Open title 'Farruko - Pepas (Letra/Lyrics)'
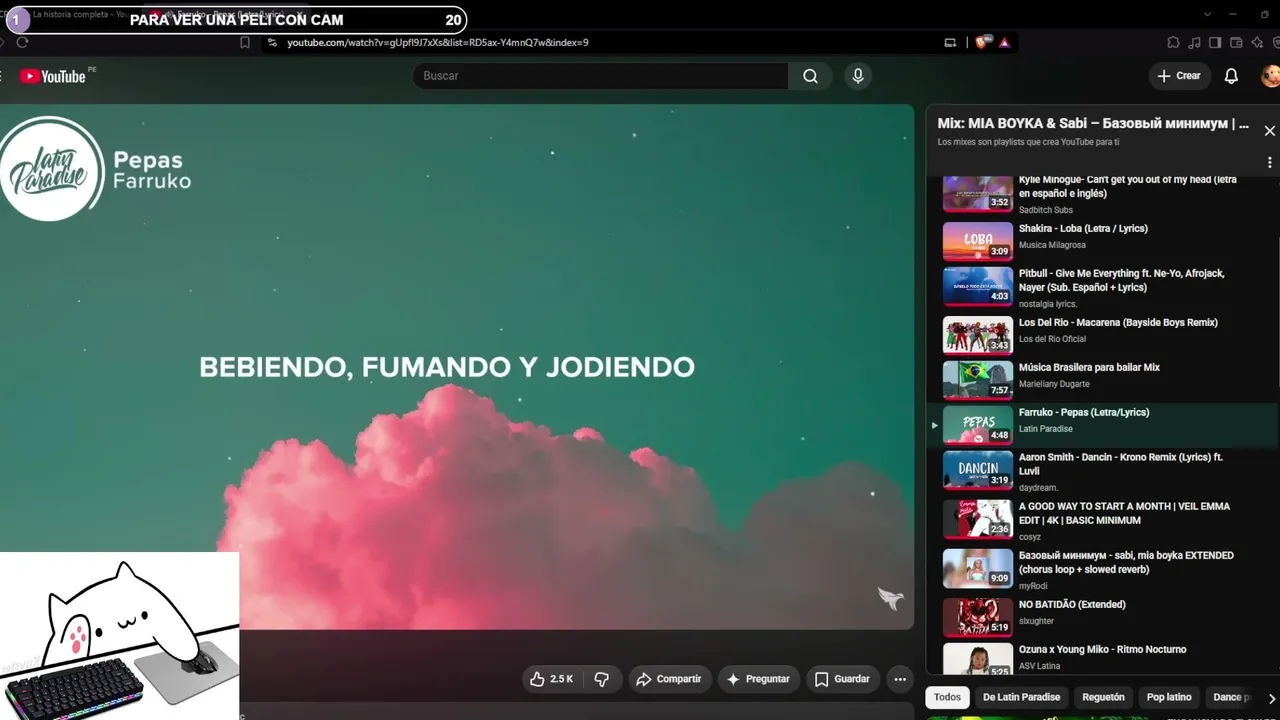The image size is (1280, 720). click(x=1084, y=413)
